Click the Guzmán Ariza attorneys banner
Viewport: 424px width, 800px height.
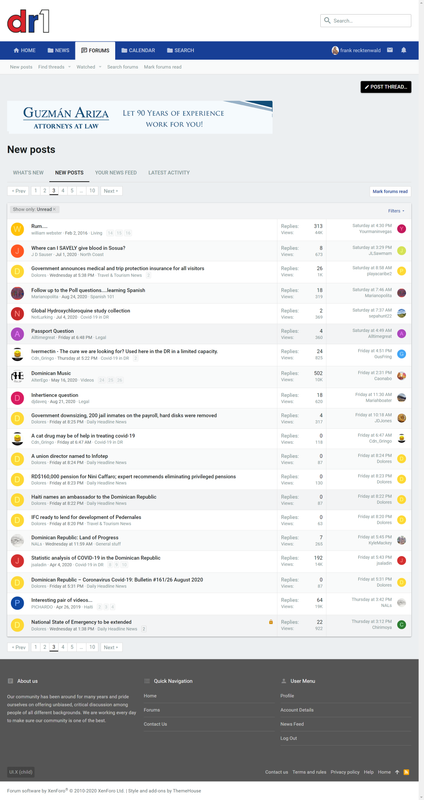click(x=140, y=117)
